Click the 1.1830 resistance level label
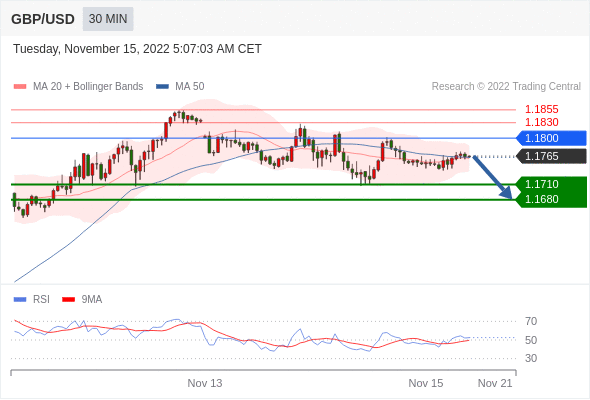Screen dimensions: 590x400 coord(541,122)
